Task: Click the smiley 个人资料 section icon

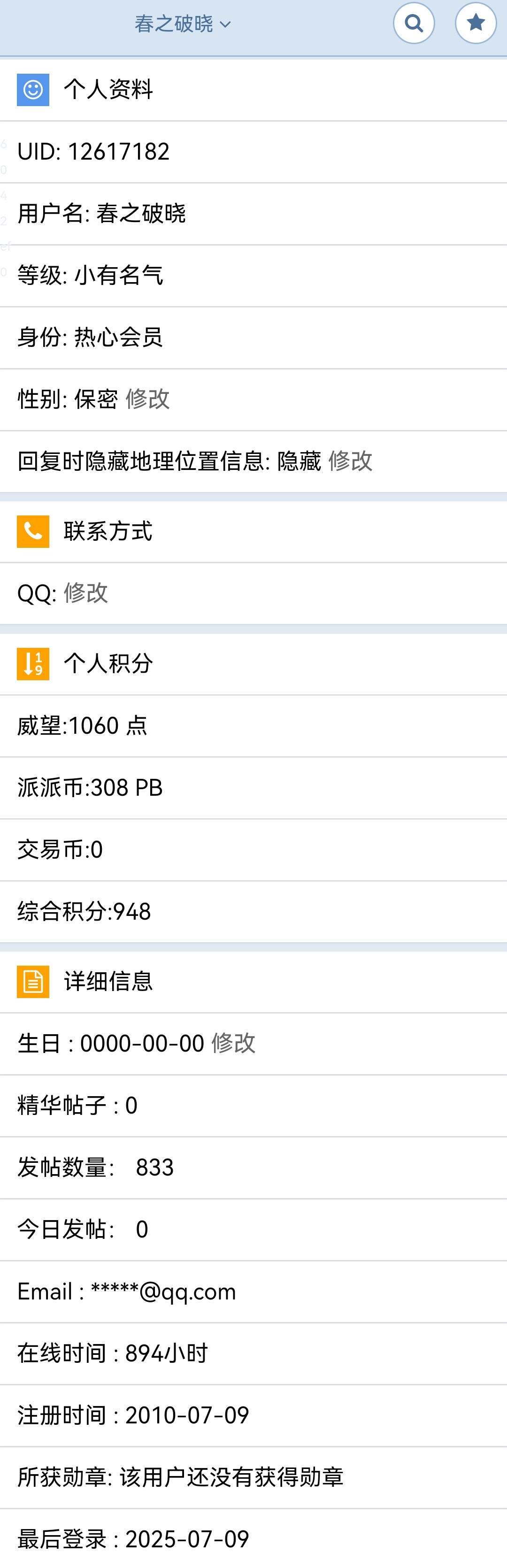Action: (x=33, y=90)
